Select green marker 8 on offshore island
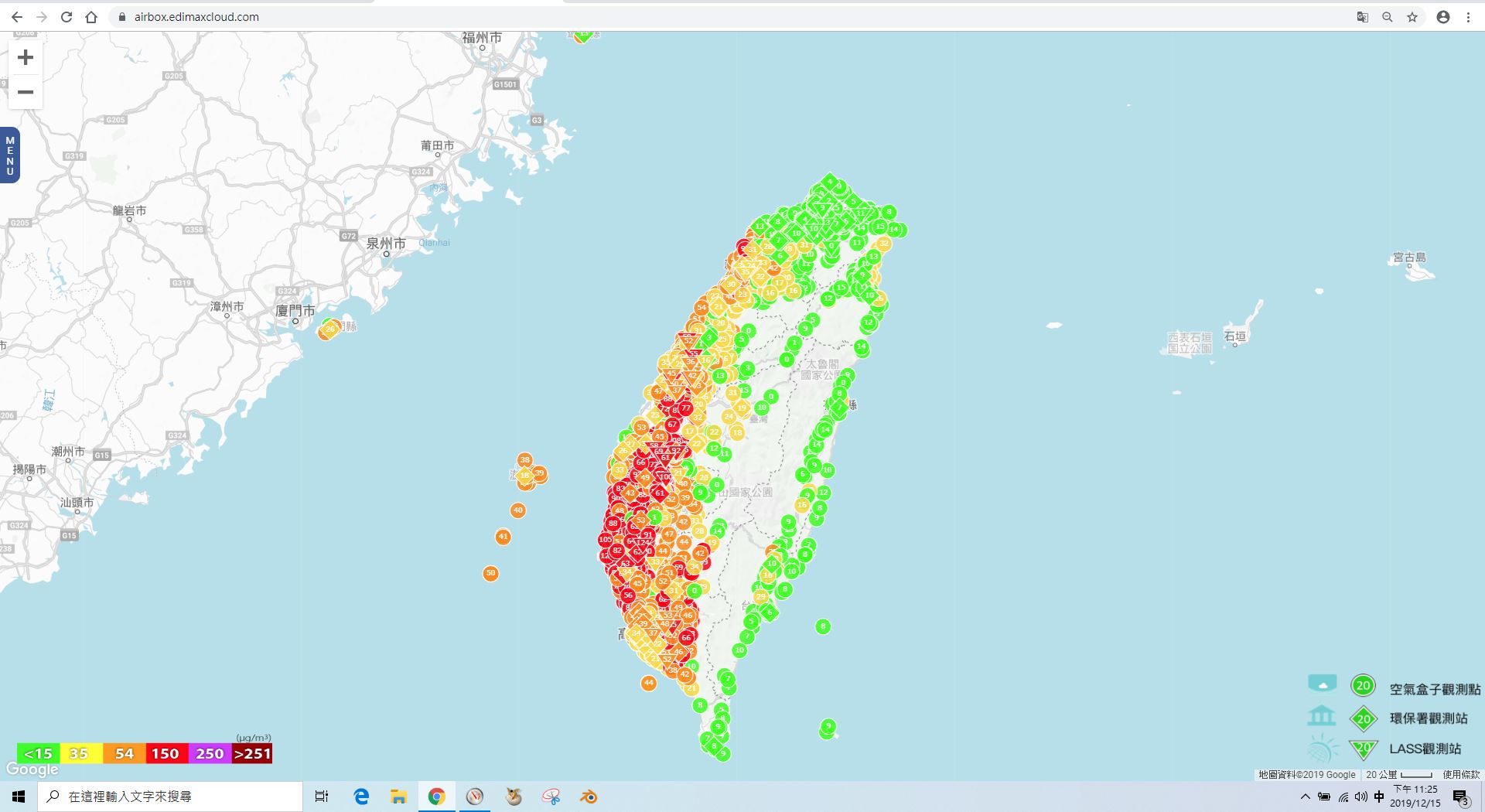 823,626
